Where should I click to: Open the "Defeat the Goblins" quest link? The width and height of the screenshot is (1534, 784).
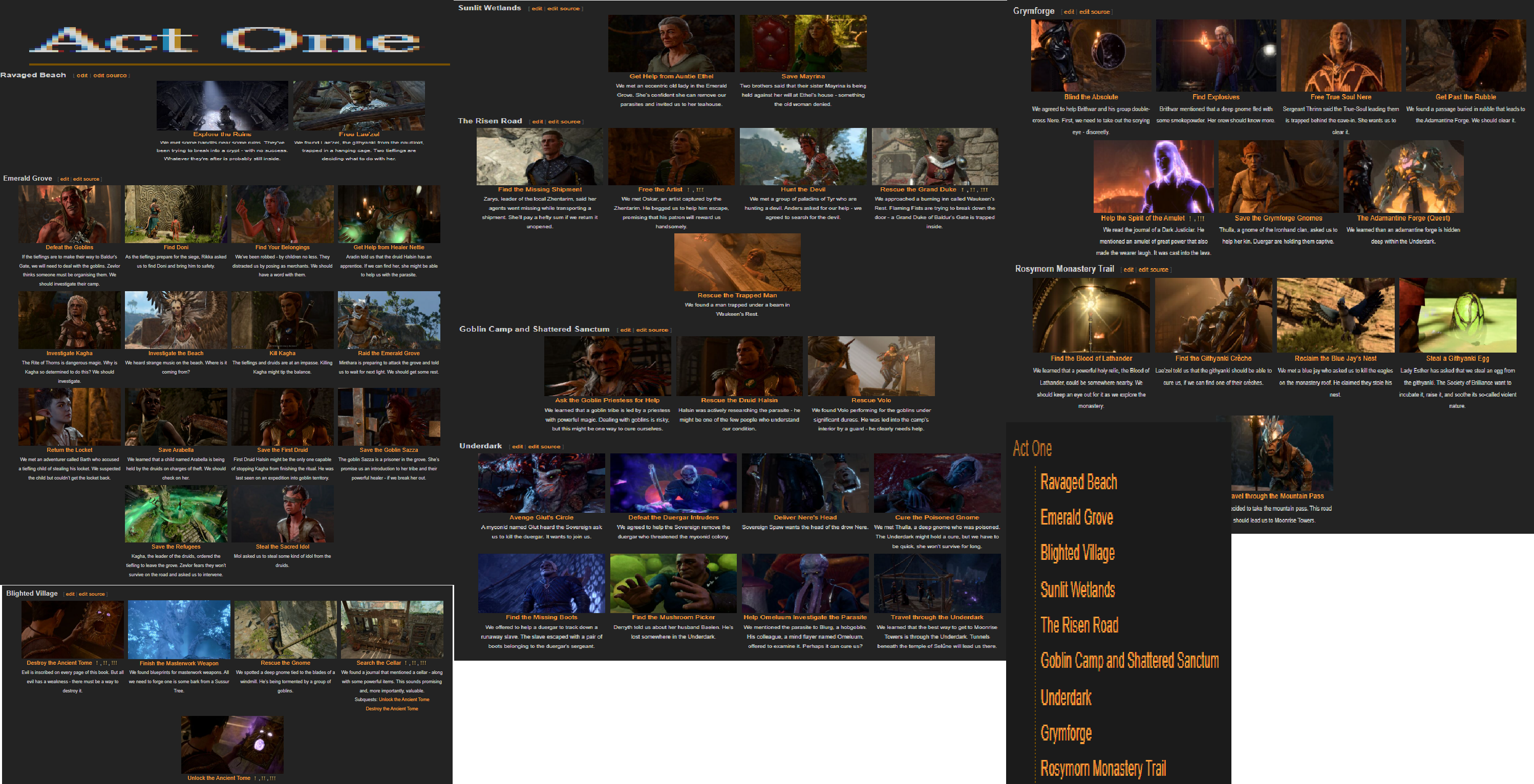tap(70, 247)
